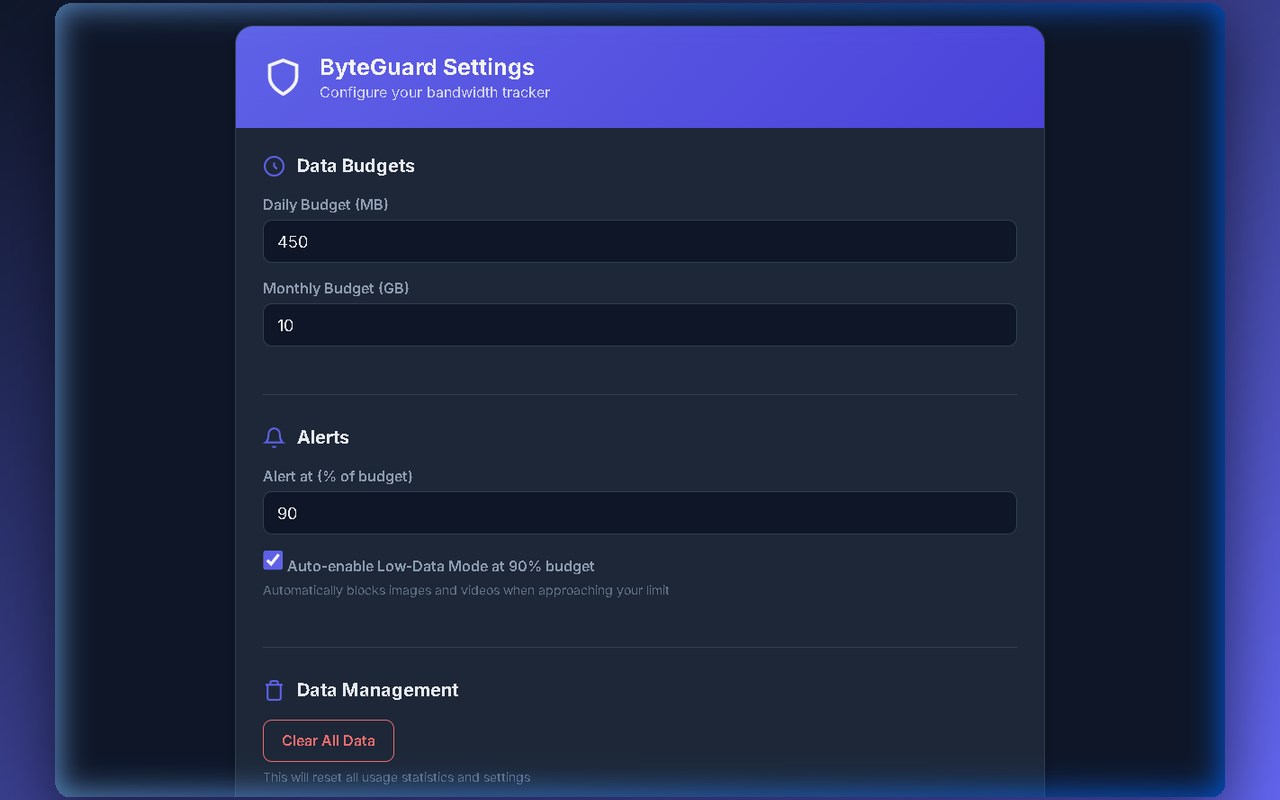Click the Data Budgets section heading
This screenshot has height=800, width=1280.
pos(356,166)
